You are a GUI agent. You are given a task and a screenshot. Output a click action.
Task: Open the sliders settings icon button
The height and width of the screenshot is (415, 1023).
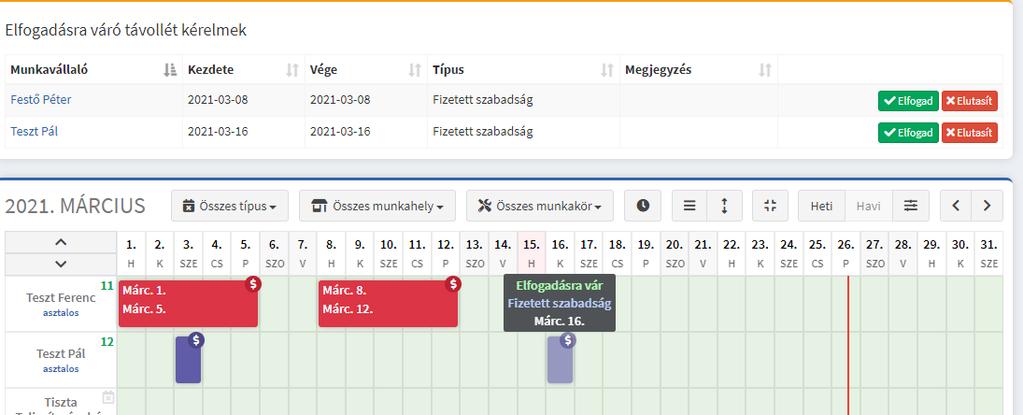[911, 206]
